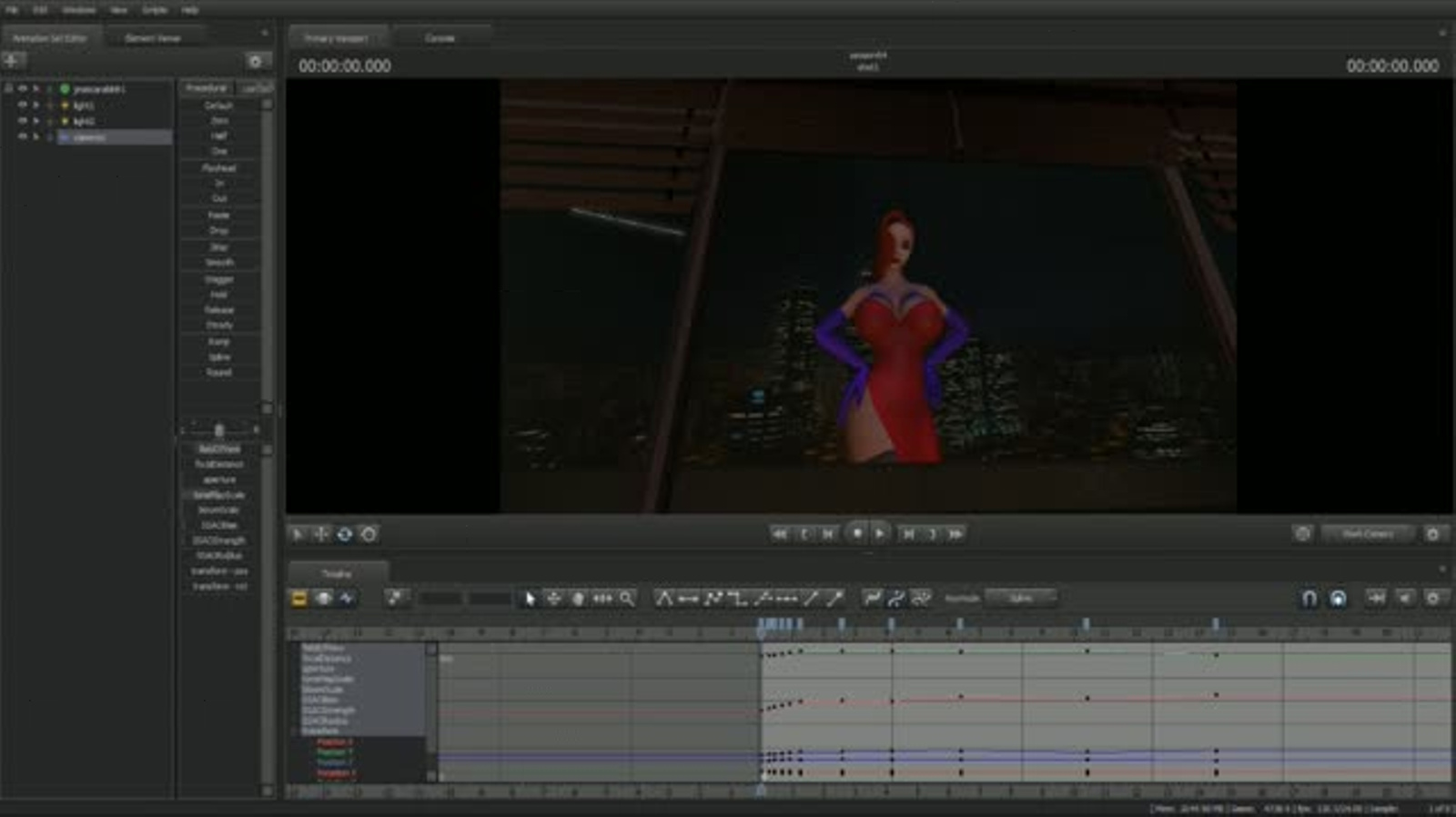
Task: Apply the Smooth procedural preset
Action: (218, 263)
